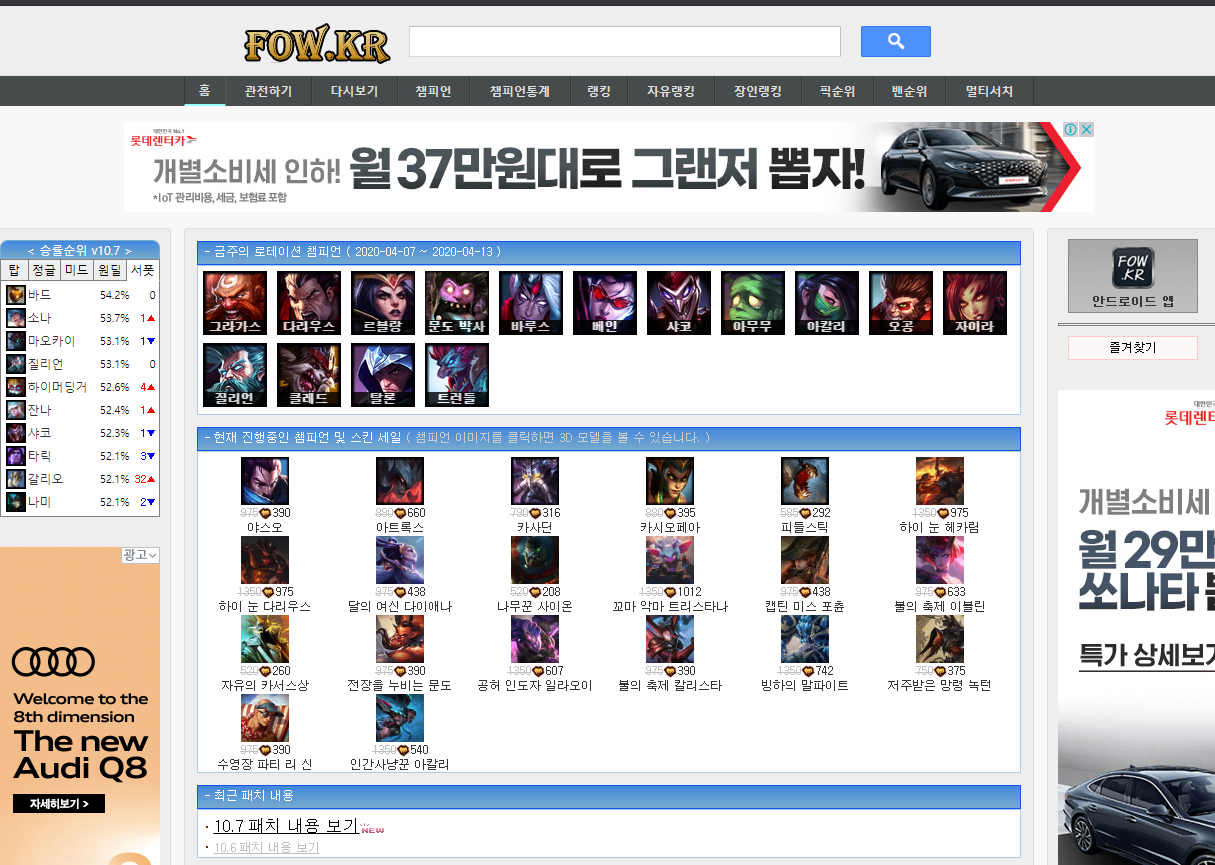Open 아트록스 sale champion image
The image size is (1215, 865).
[x=400, y=482]
